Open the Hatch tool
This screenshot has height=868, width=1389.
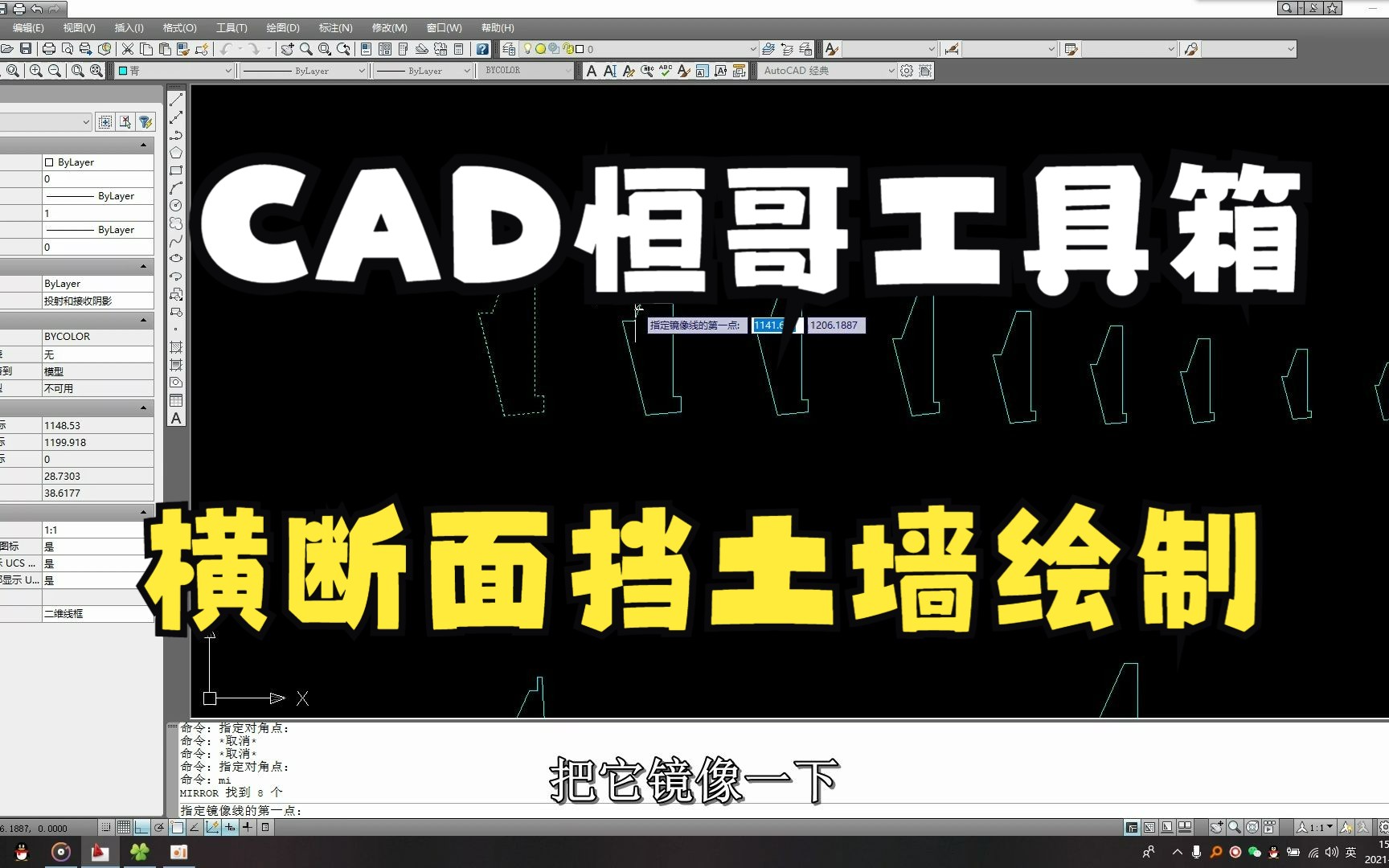click(x=175, y=348)
